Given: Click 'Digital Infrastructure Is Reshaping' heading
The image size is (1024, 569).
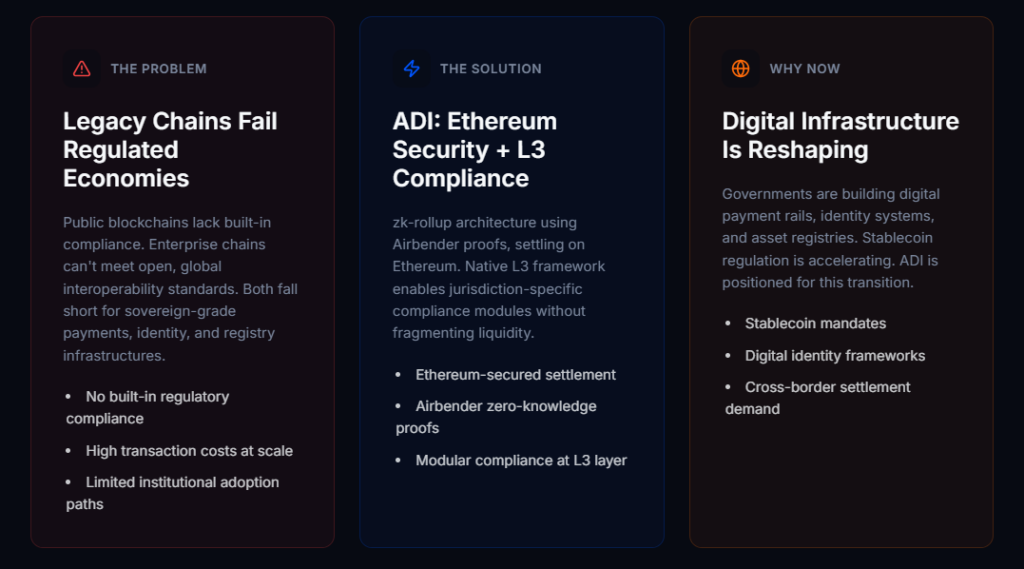Looking at the screenshot, I should pyautogui.click(x=840, y=136).
